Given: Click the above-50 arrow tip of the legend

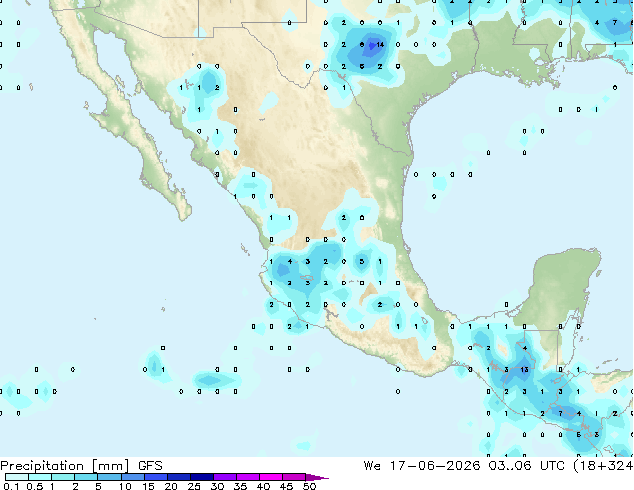Looking at the screenshot, I should click(317, 477).
